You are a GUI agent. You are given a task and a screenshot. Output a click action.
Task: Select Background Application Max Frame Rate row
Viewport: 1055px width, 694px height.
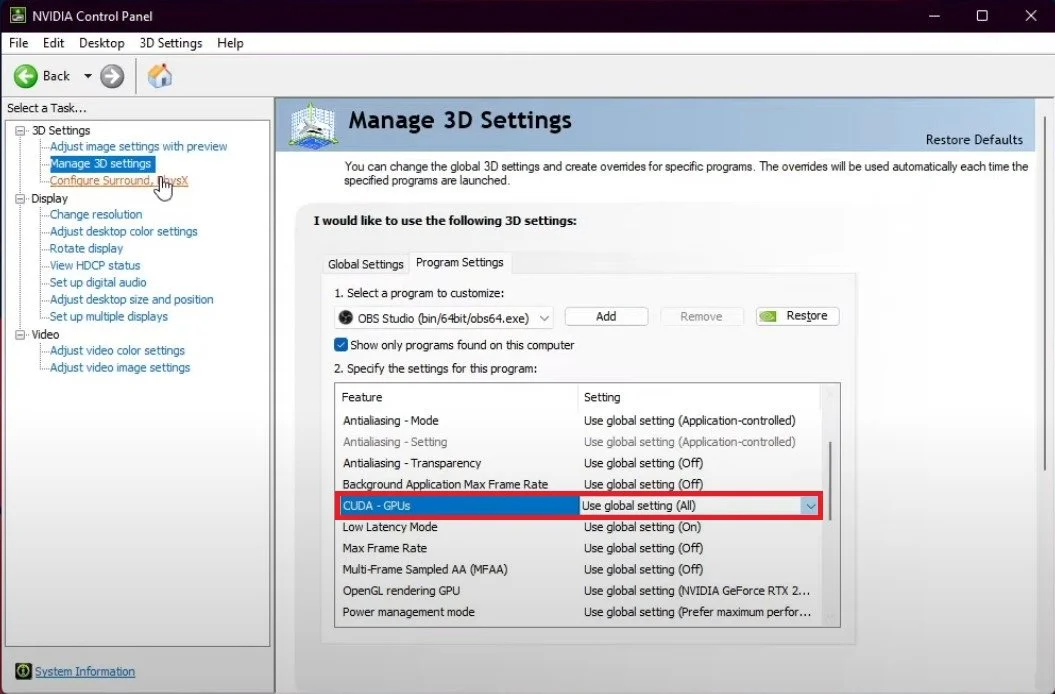[579, 485]
